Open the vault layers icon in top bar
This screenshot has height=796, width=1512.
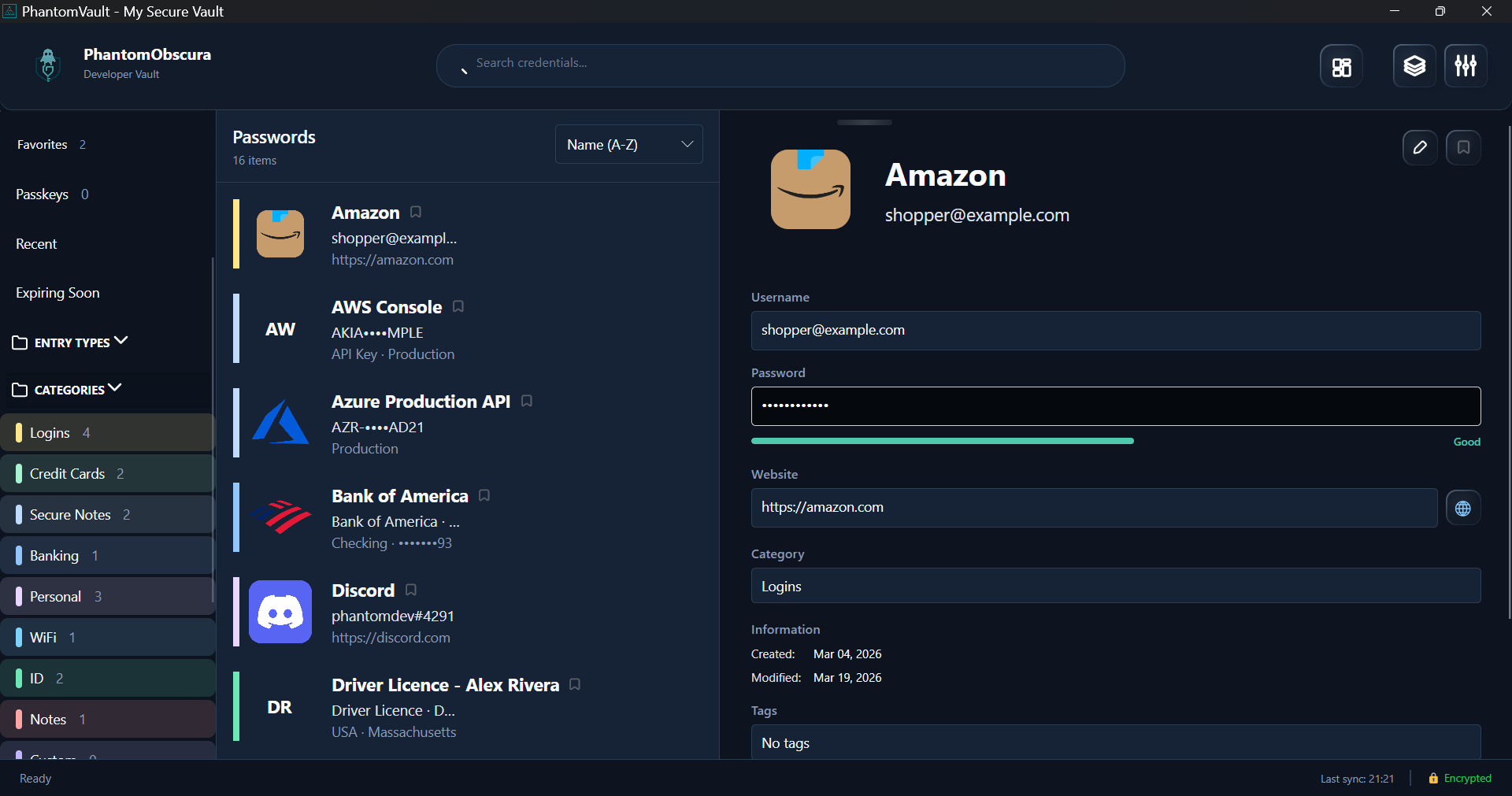[x=1414, y=65]
